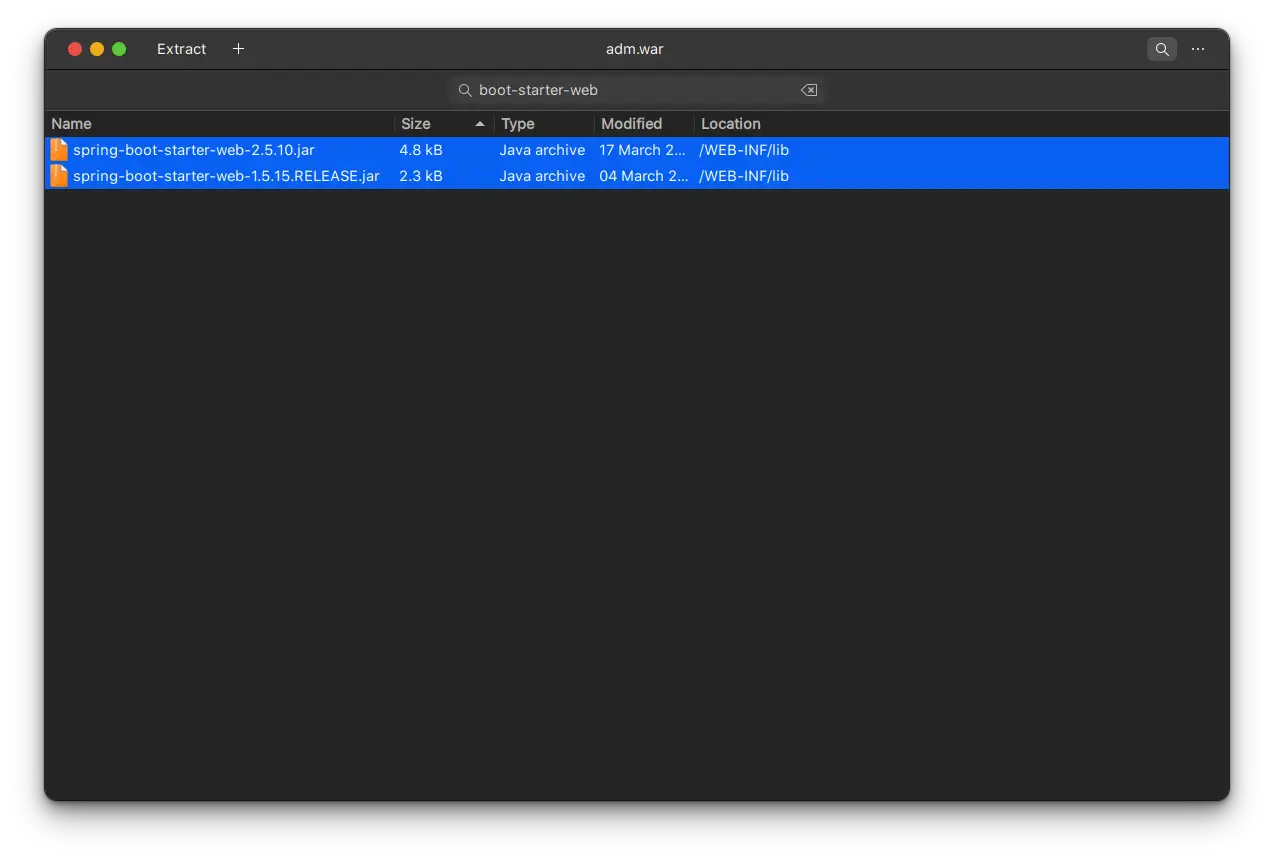This screenshot has width=1274, height=861.
Task: Close the adm.war window
Action: [x=75, y=49]
